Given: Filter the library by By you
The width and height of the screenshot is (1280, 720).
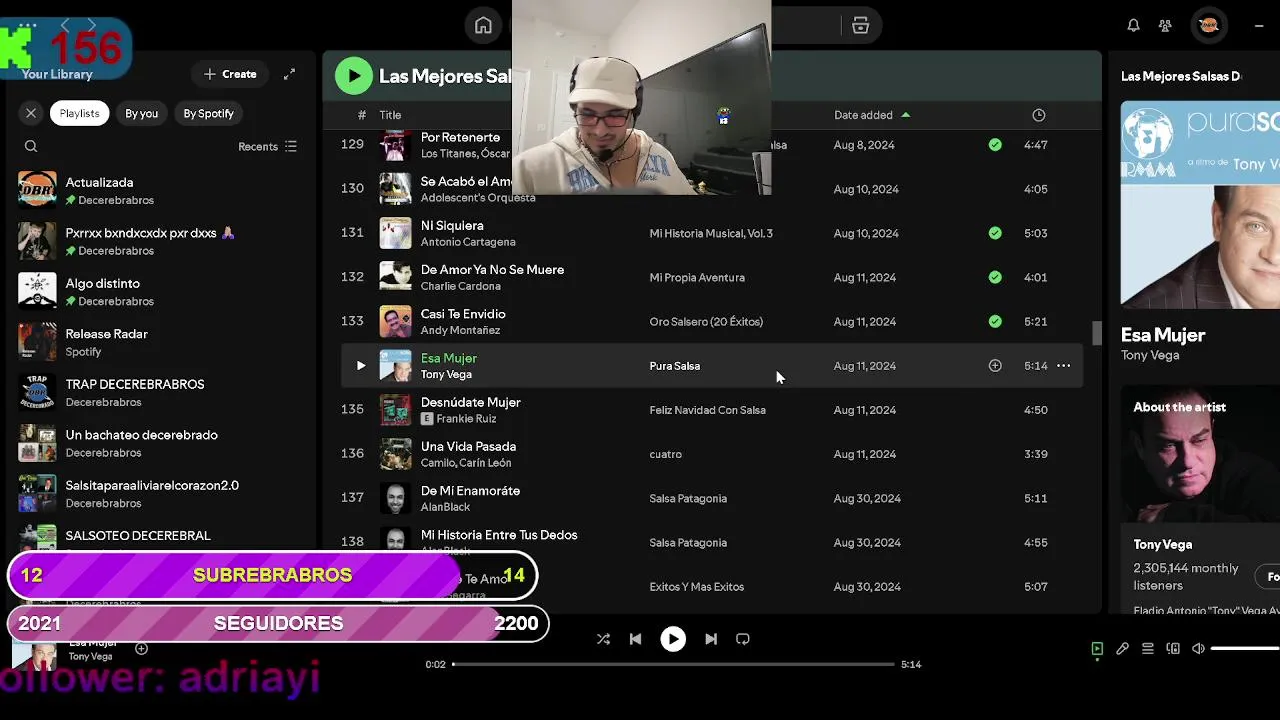Looking at the screenshot, I should [x=141, y=113].
